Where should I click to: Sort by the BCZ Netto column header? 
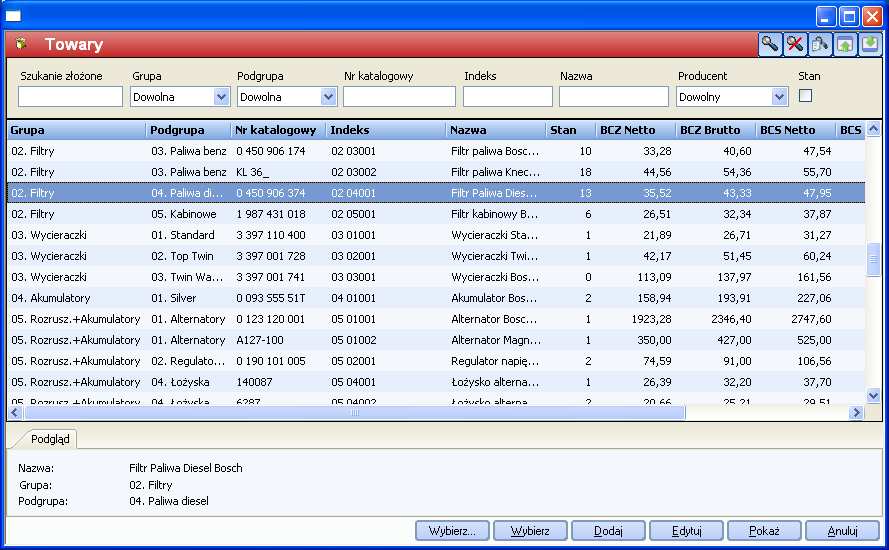pos(636,130)
